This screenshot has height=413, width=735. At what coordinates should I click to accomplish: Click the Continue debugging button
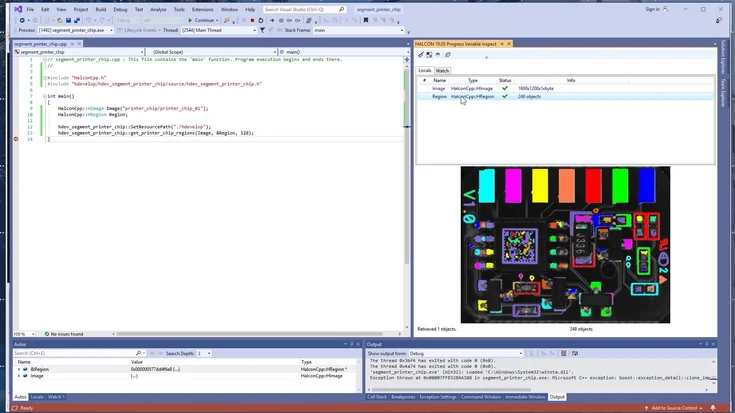point(203,19)
